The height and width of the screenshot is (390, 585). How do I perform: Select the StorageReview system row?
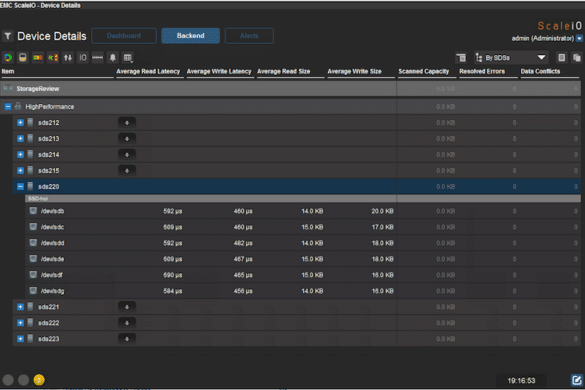pos(290,89)
